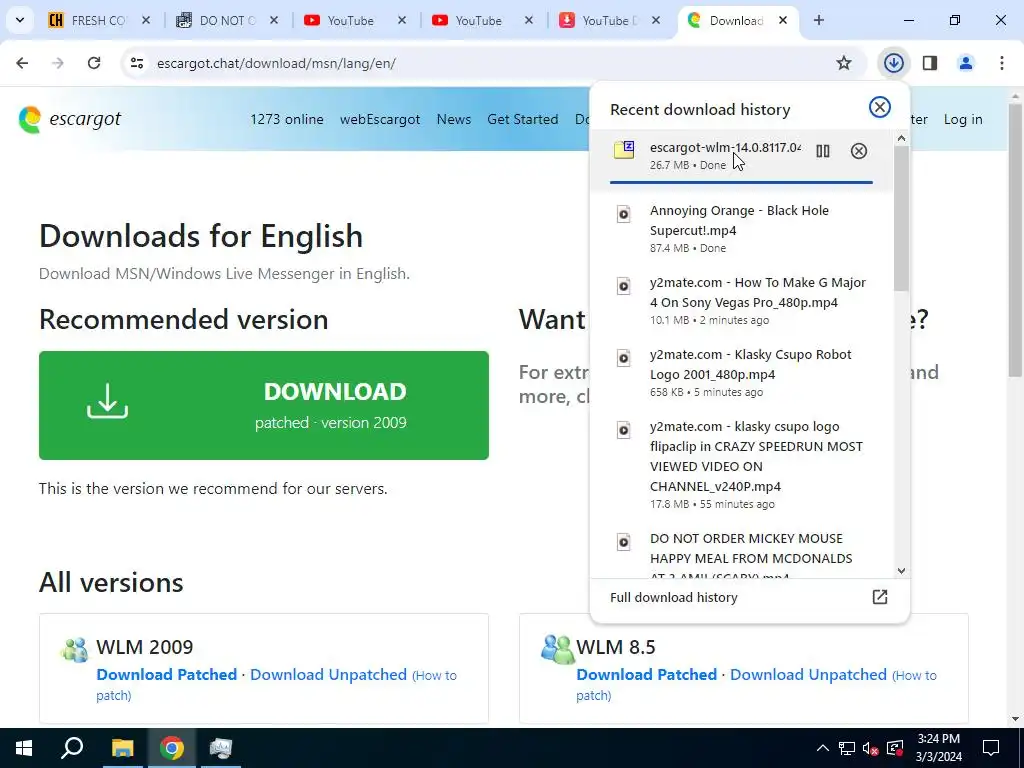
Task: Open full download history external-link icon
Action: pos(880,597)
